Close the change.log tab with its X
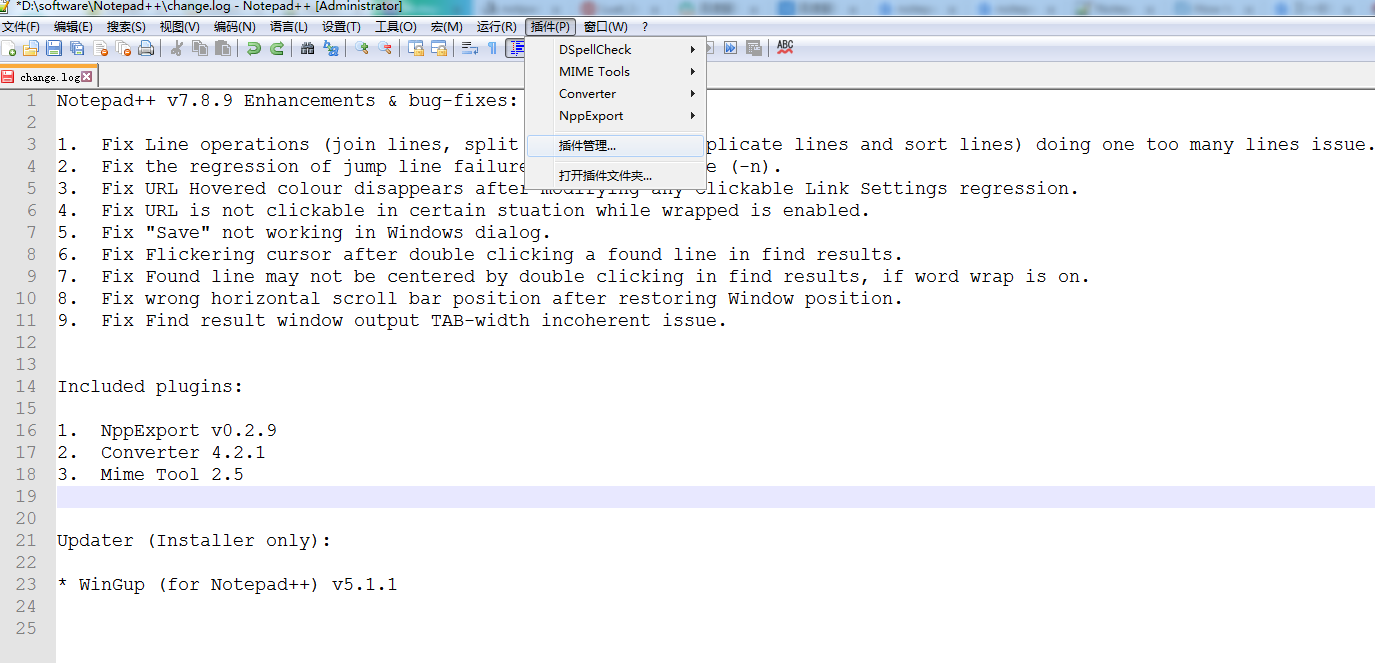Screen dimensions: 1375x663 tap(87, 77)
